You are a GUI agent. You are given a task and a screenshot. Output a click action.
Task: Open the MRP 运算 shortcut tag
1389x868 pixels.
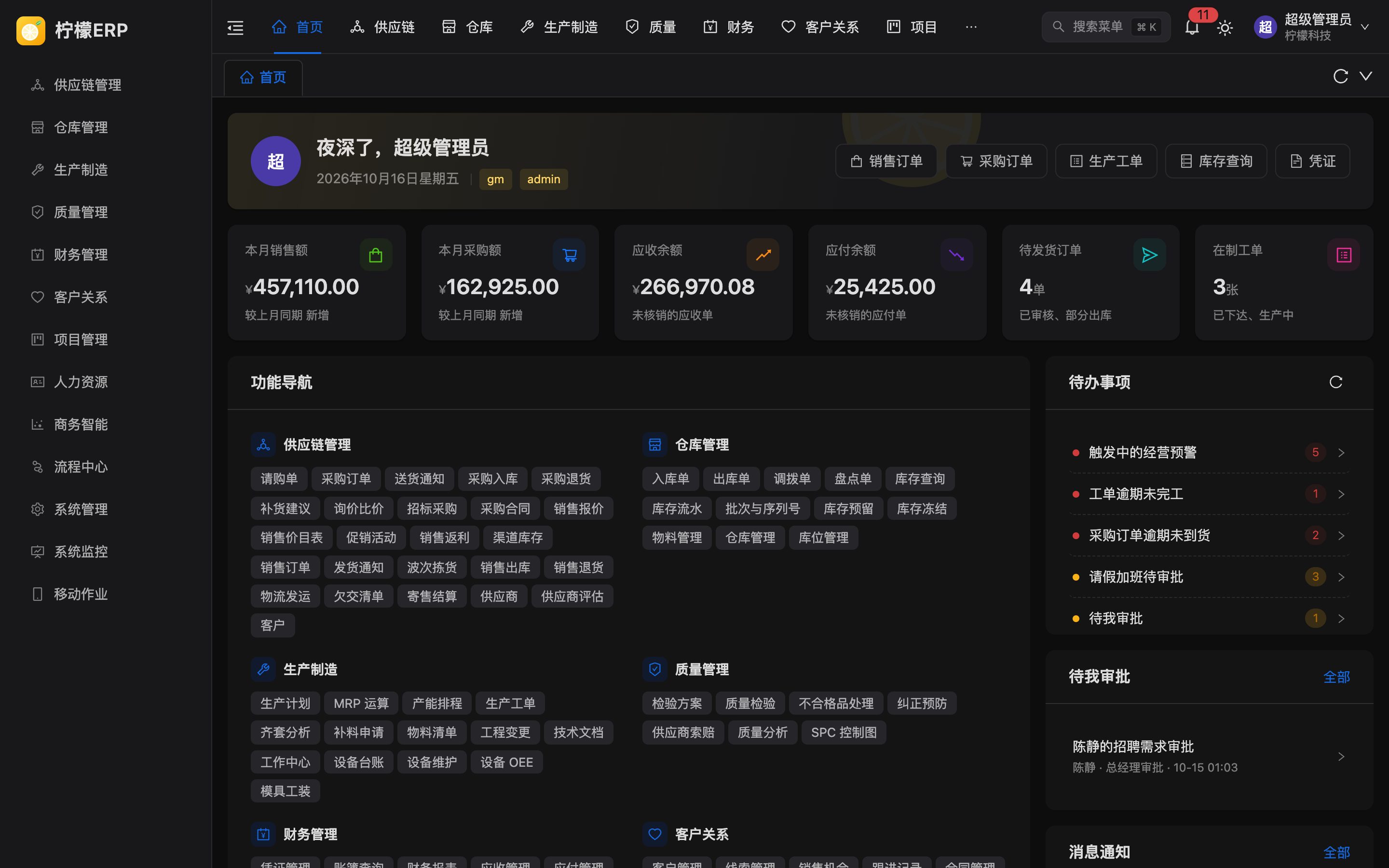(x=361, y=704)
